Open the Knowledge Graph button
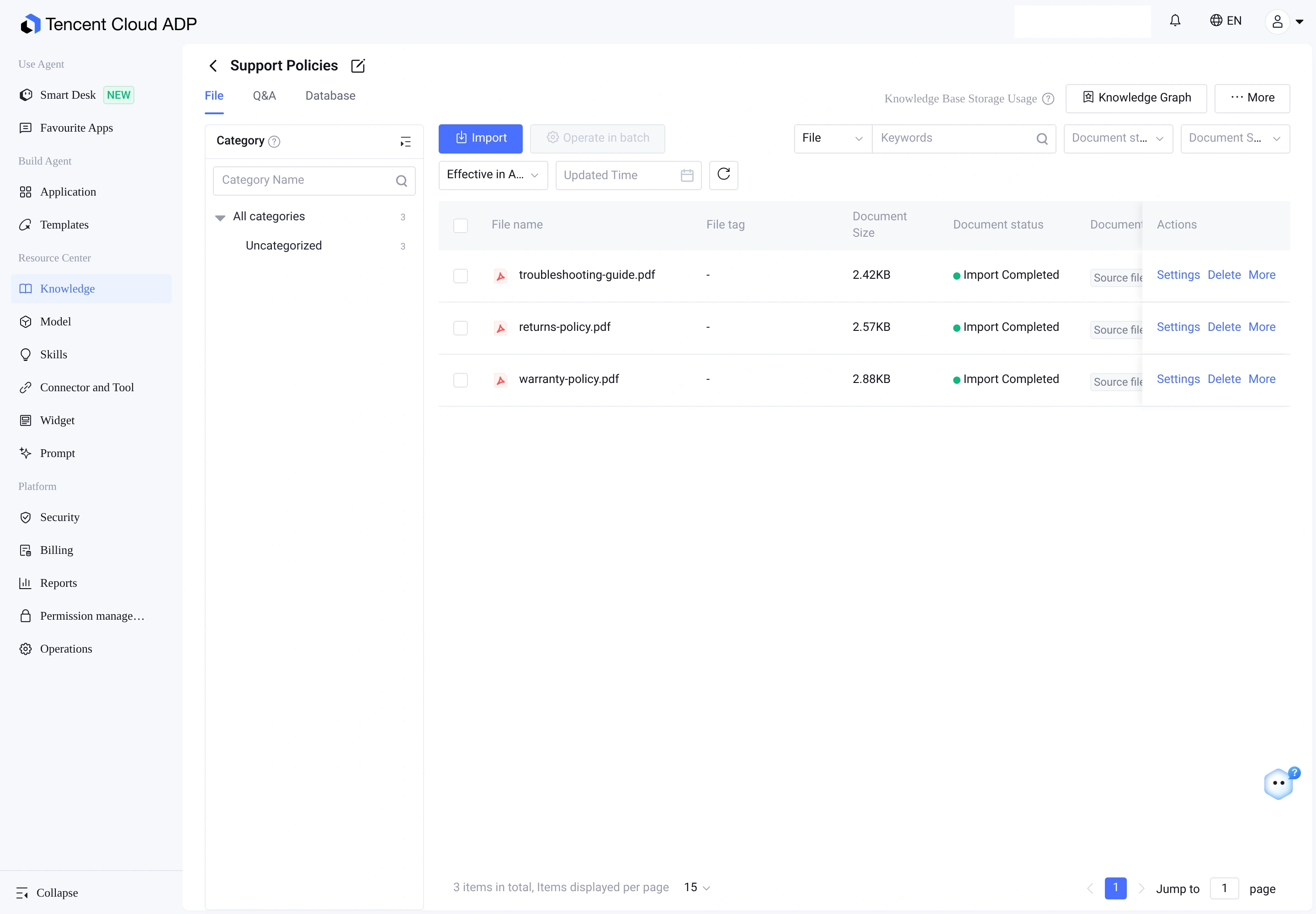Screen dimensions: 1316x914 point(1136,98)
